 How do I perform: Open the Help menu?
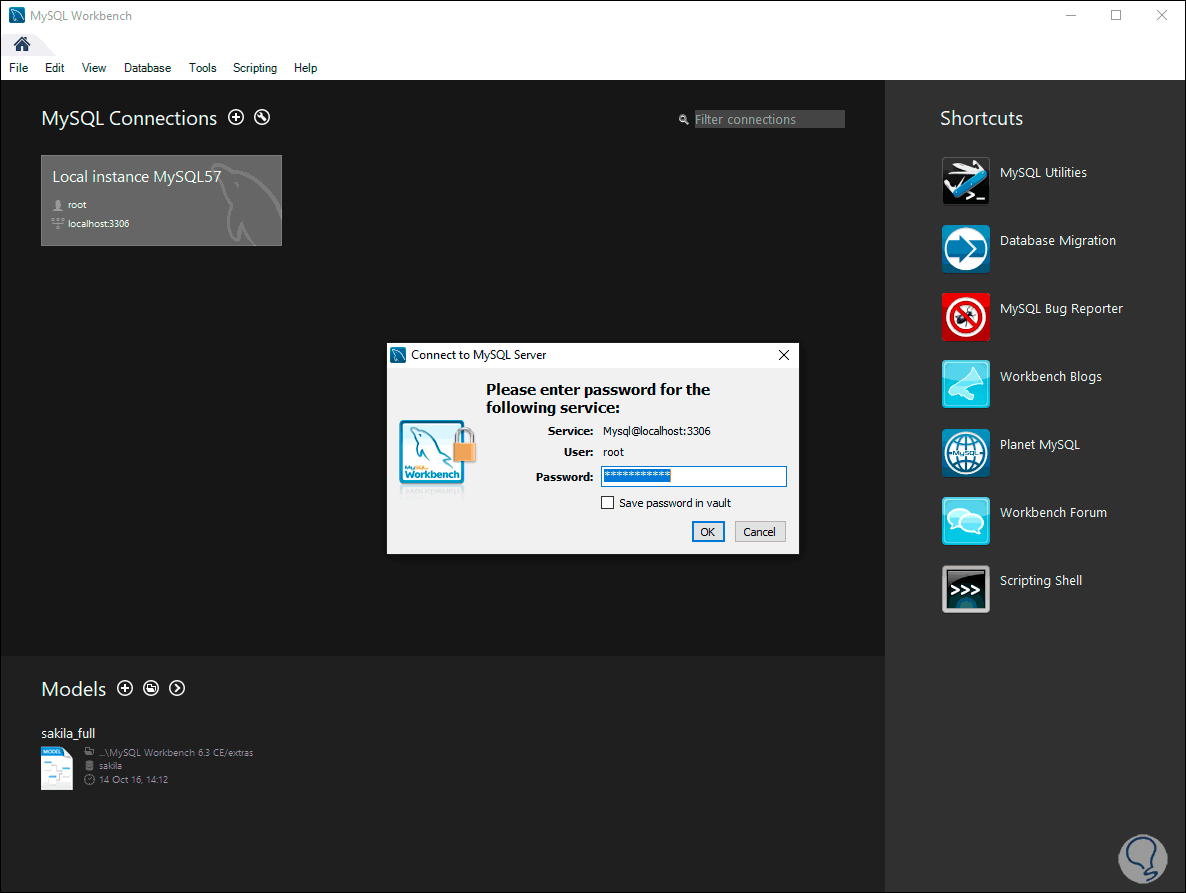point(306,68)
